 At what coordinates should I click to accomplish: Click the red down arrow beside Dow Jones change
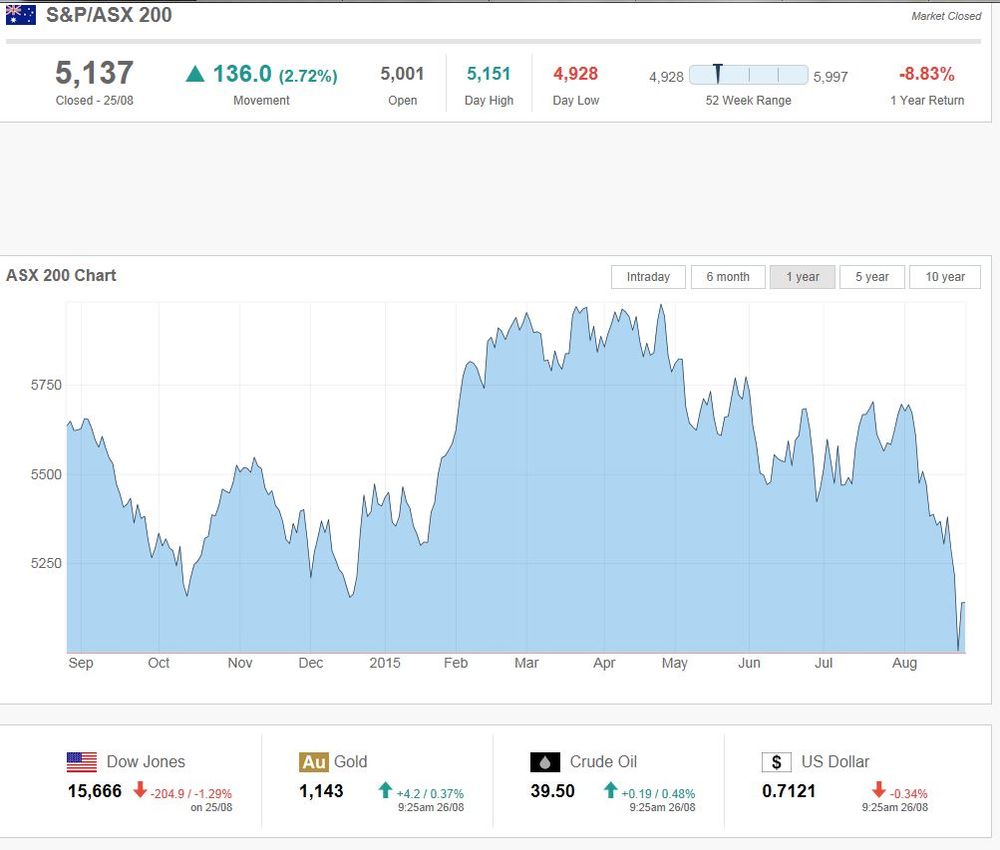coord(140,789)
